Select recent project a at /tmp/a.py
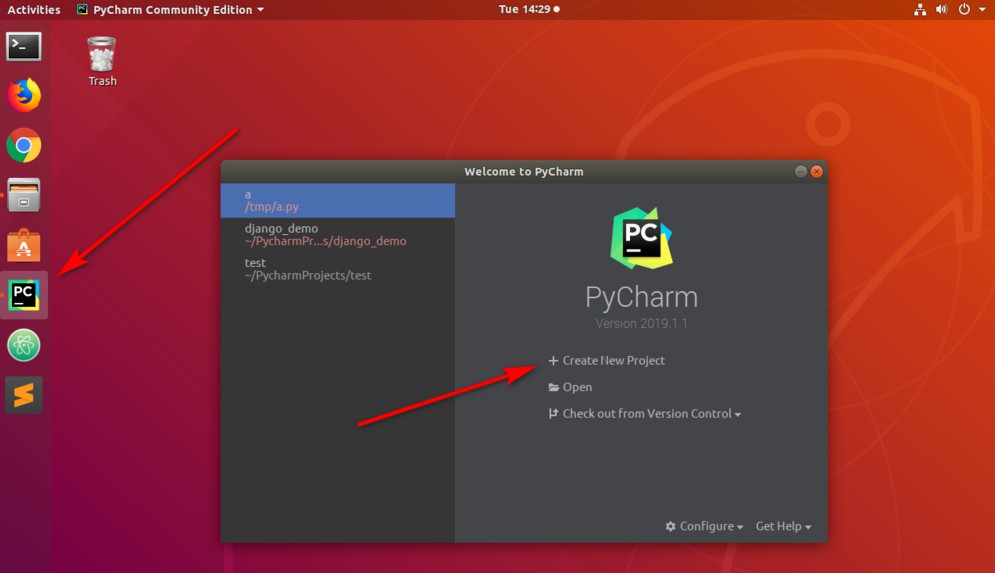Screen dimensions: 995x573 point(338,201)
